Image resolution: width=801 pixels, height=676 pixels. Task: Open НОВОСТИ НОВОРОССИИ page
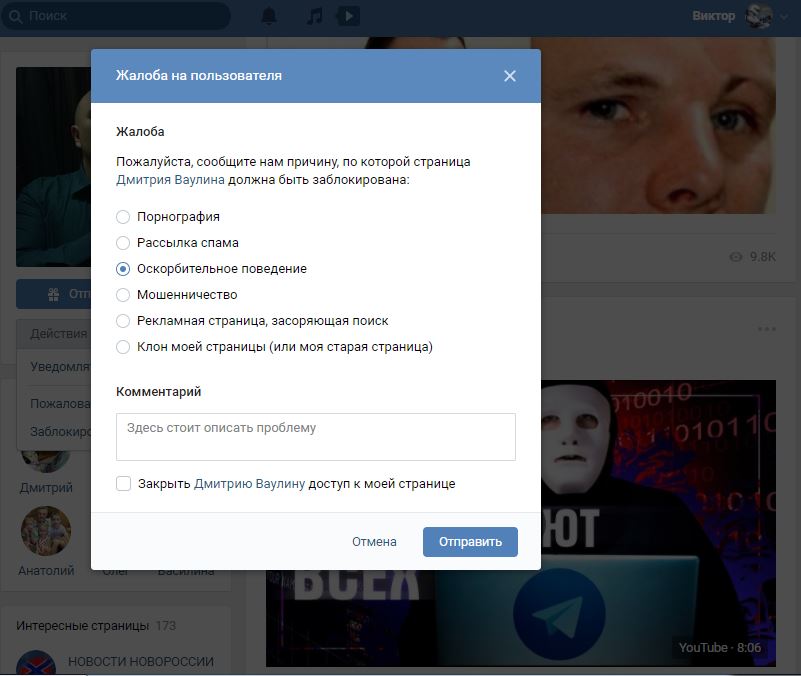point(141,661)
